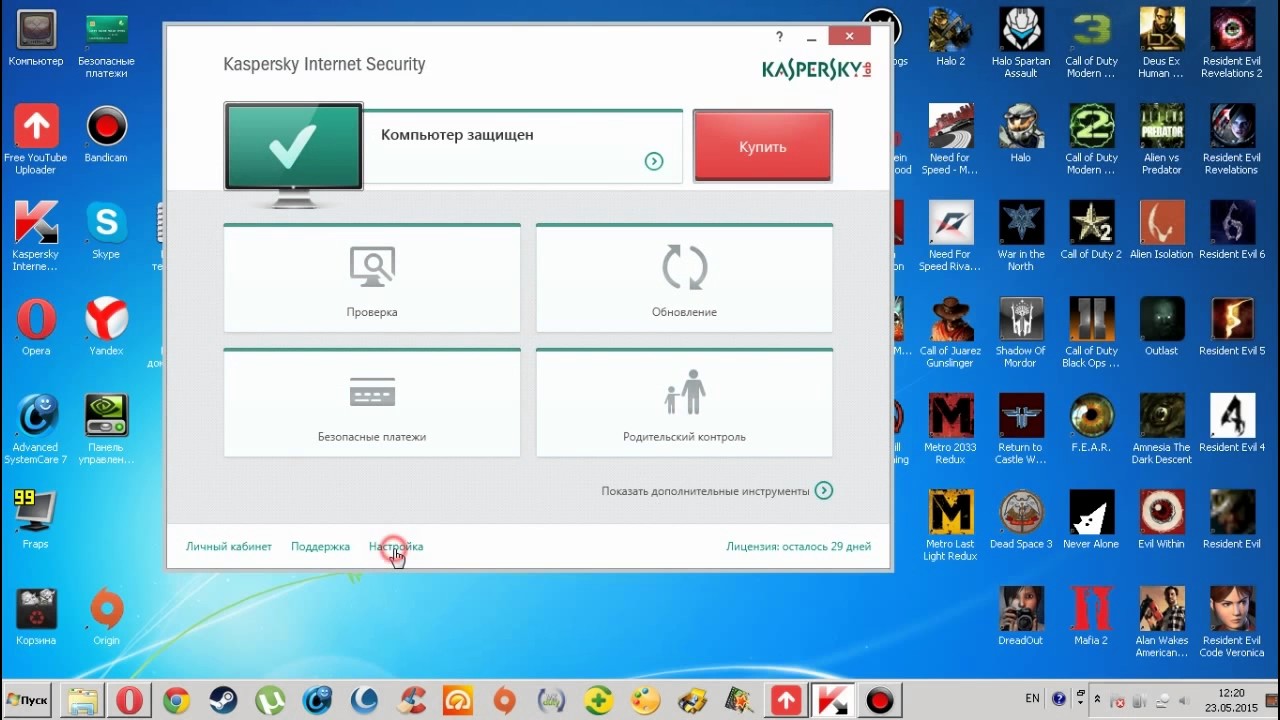Click the taskbar clock 12:20
The height and width of the screenshot is (720, 1280).
coord(1231,692)
